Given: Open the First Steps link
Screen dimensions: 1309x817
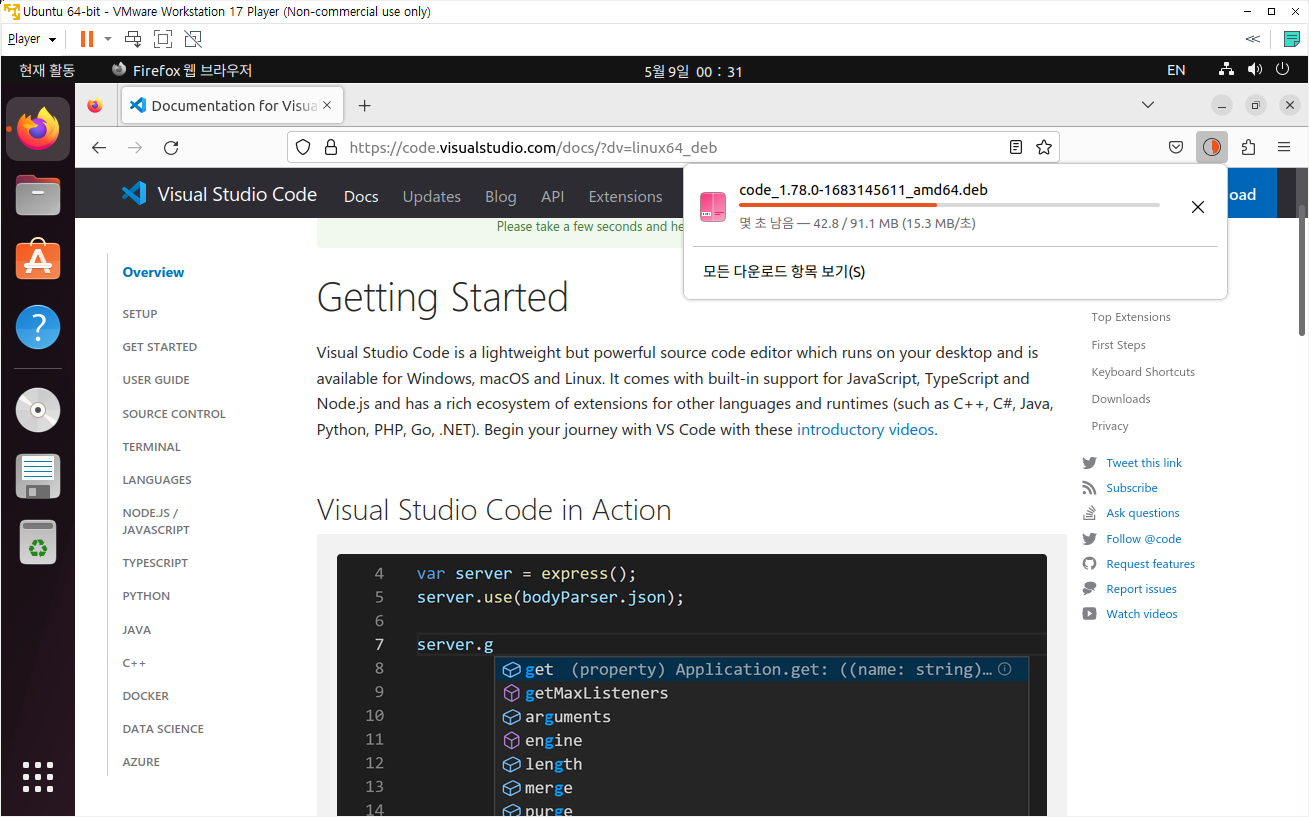Looking at the screenshot, I should tap(1118, 345).
